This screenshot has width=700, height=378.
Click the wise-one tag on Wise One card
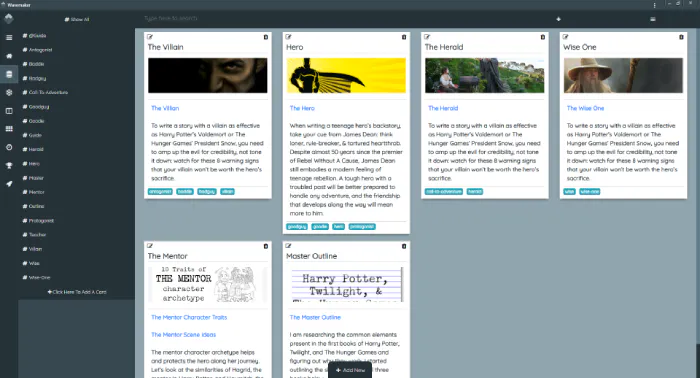click(589, 191)
